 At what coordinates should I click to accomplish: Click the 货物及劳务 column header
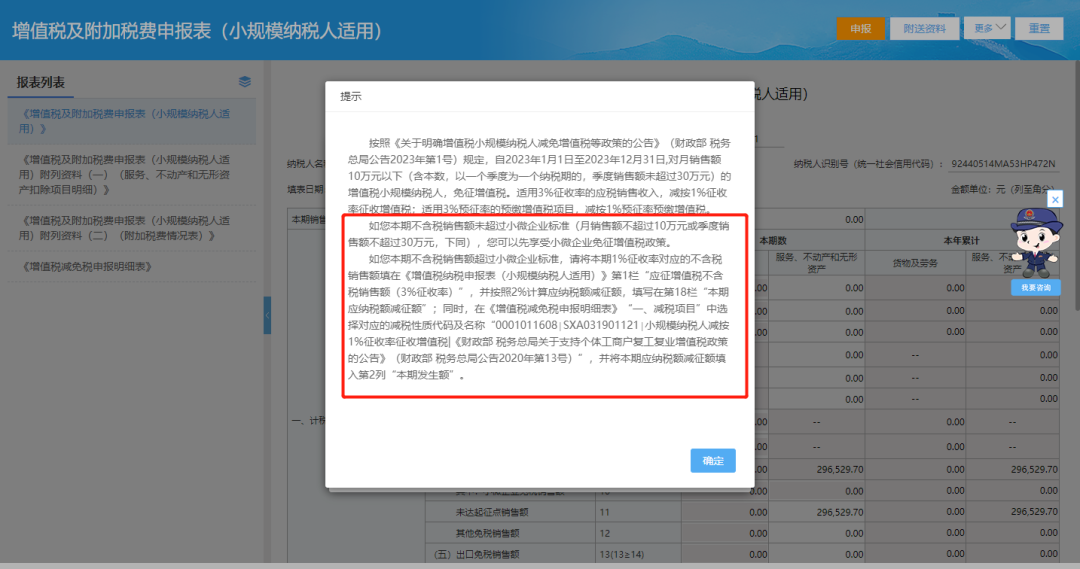click(915, 263)
